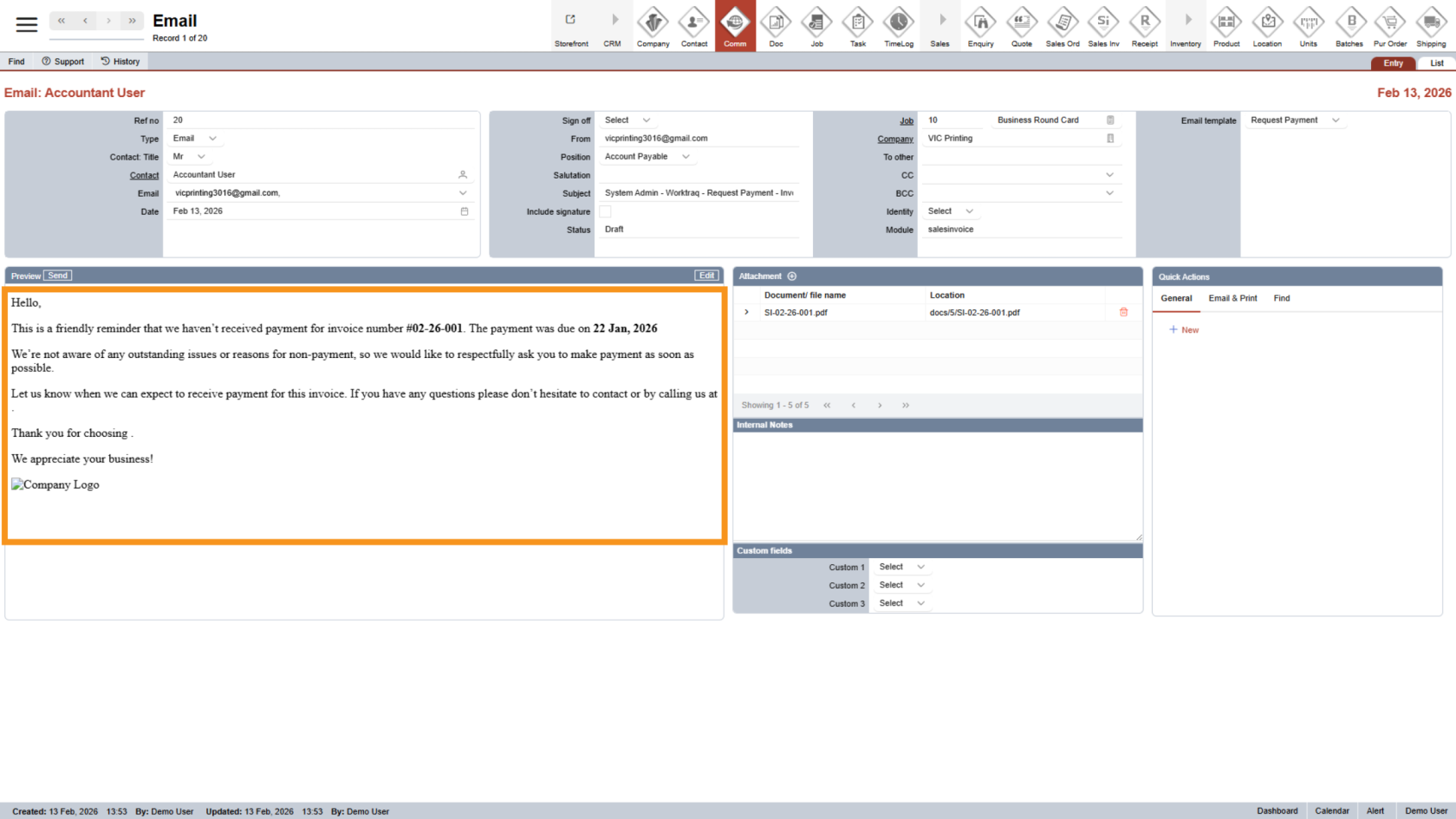Expand the SI-02-26-001.pdf attachment row
The width and height of the screenshot is (1456, 819).
point(746,313)
